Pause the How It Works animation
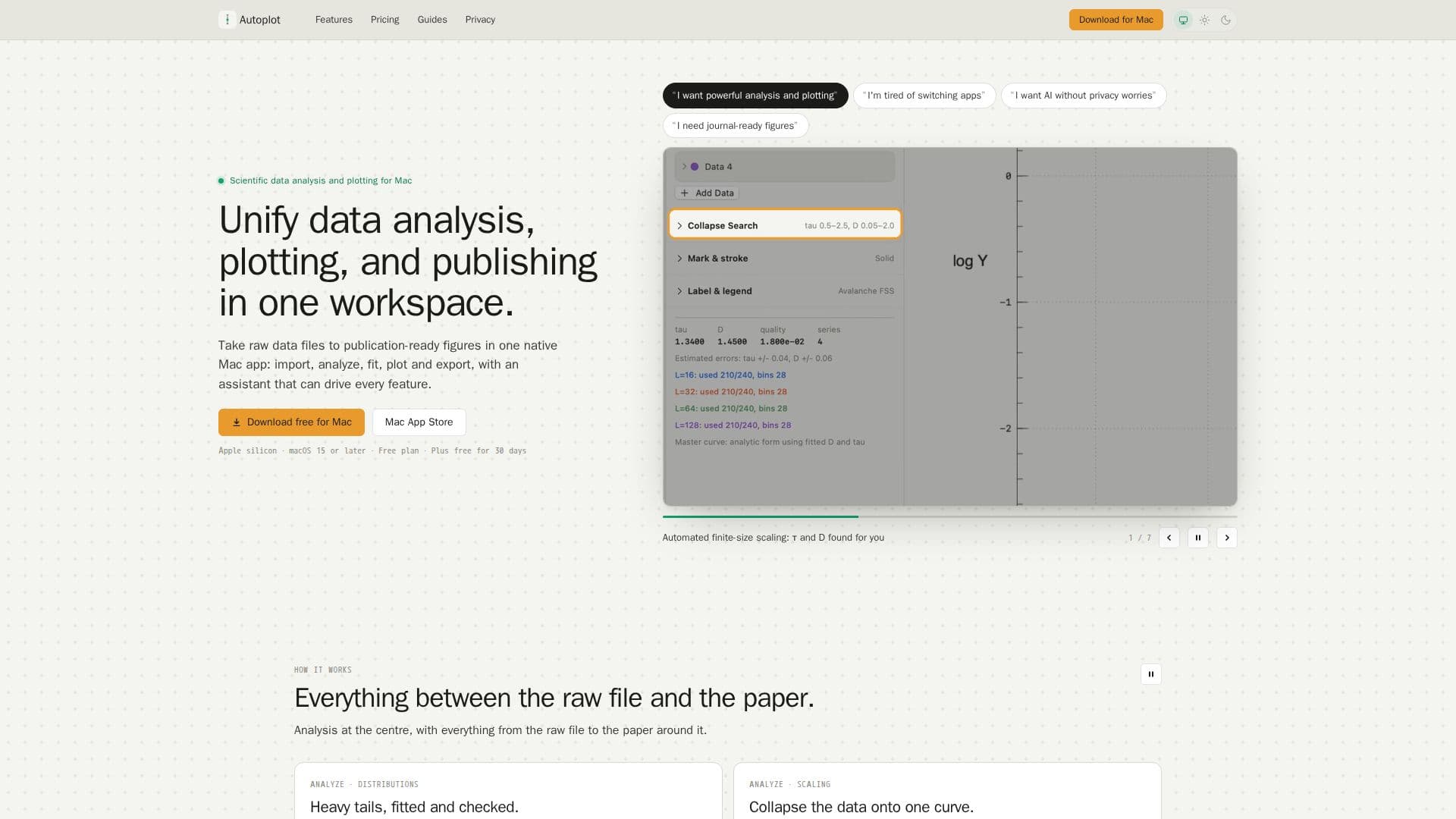The image size is (1456, 819). [x=1150, y=674]
